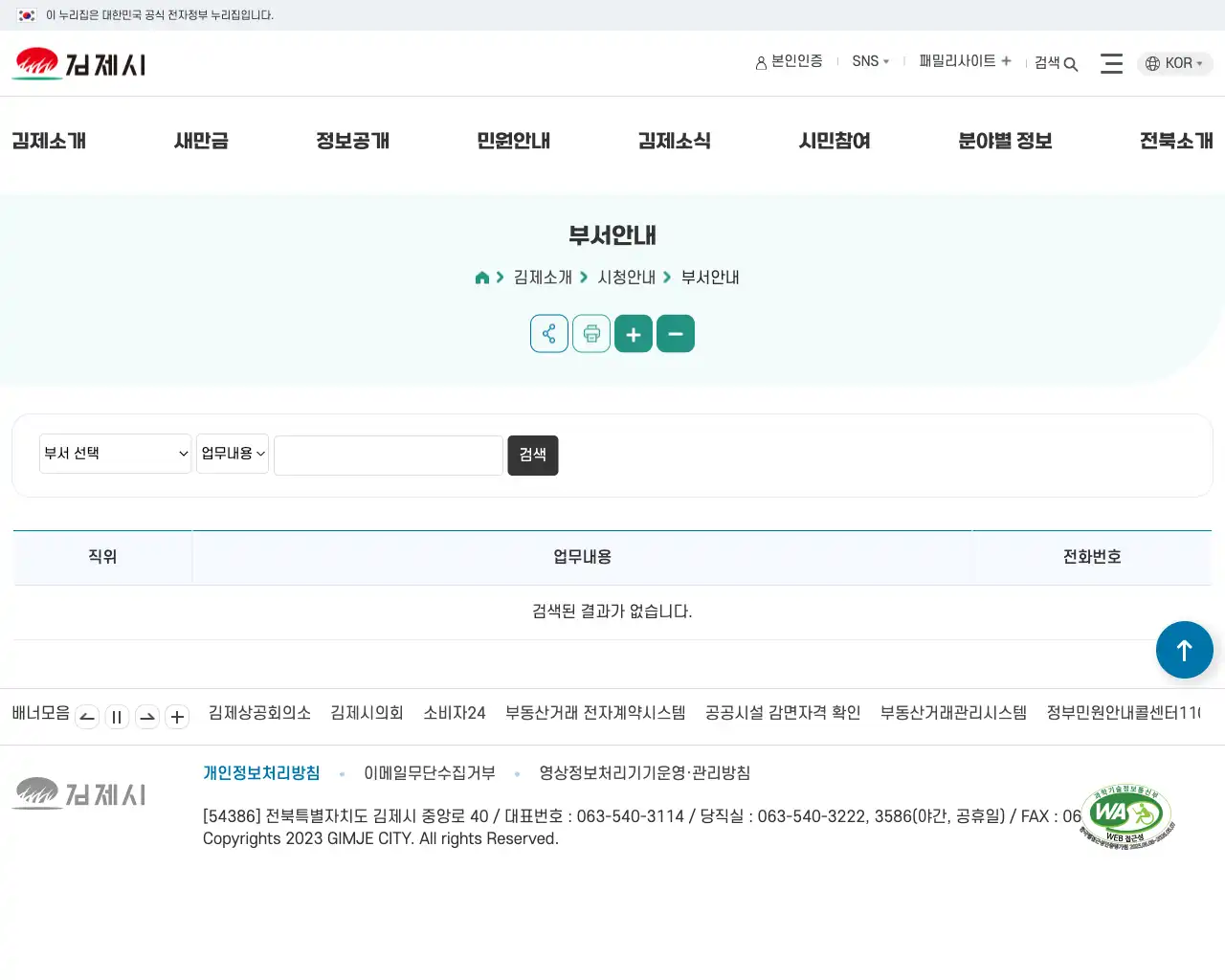Click the print page icon
The width and height of the screenshot is (1225, 980).
pos(590,333)
